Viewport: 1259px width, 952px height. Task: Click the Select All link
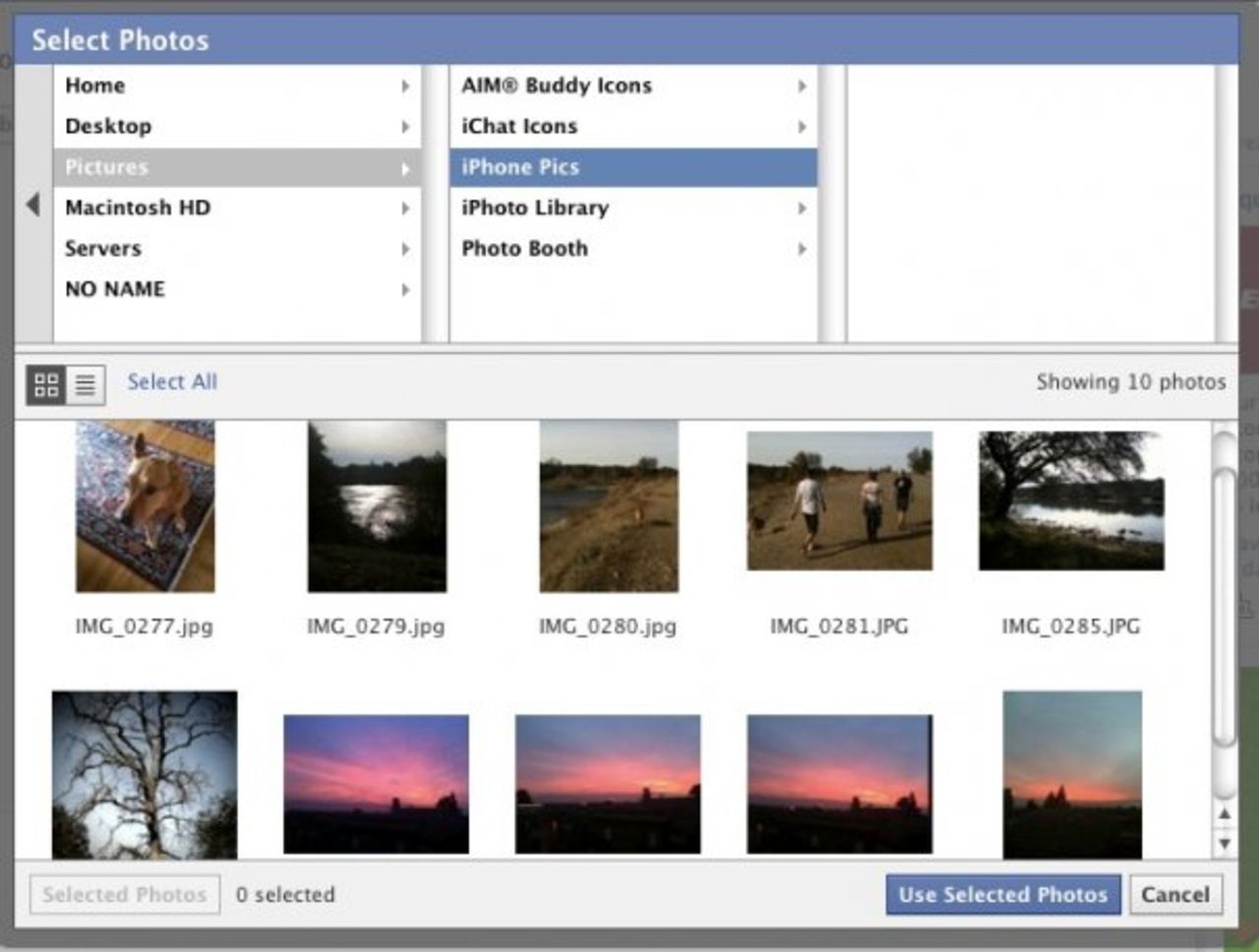tap(172, 383)
